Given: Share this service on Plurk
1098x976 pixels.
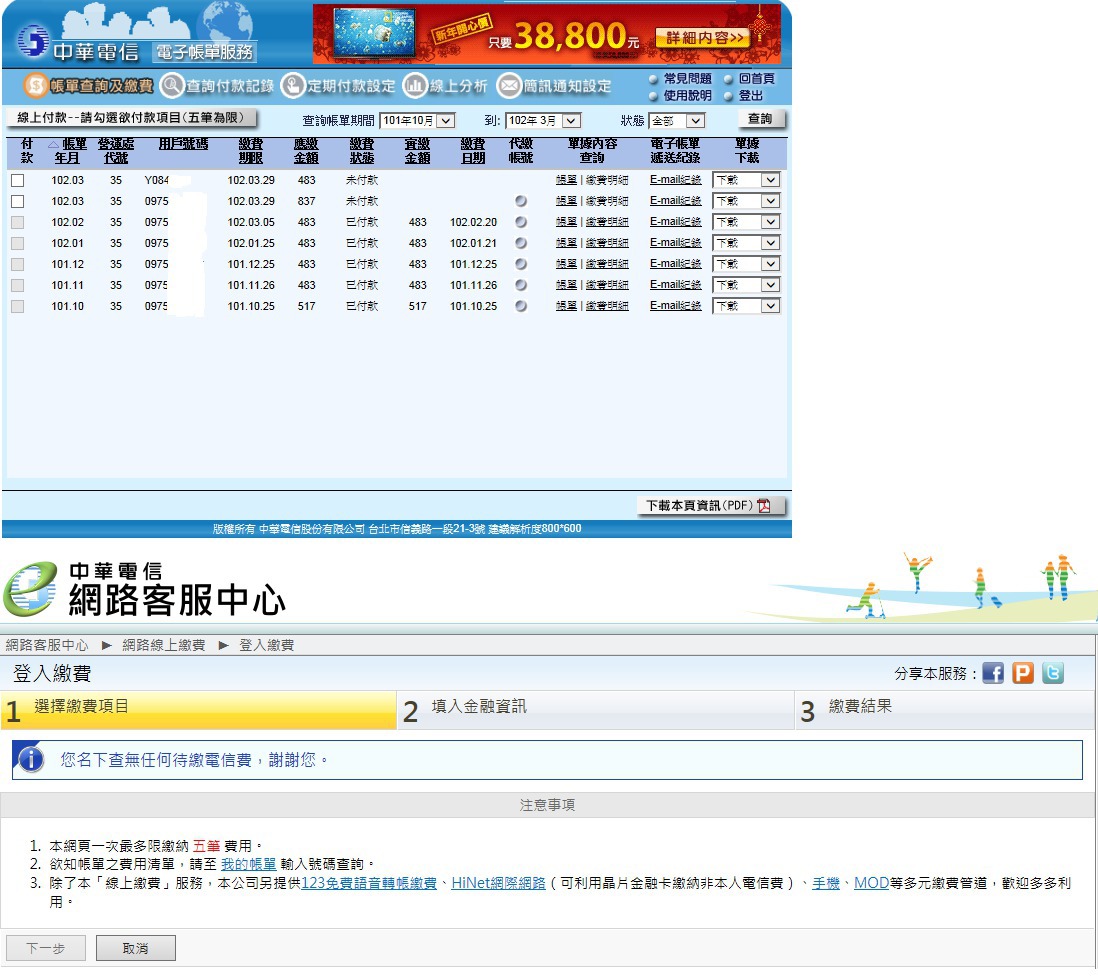Looking at the screenshot, I should point(1022,673).
